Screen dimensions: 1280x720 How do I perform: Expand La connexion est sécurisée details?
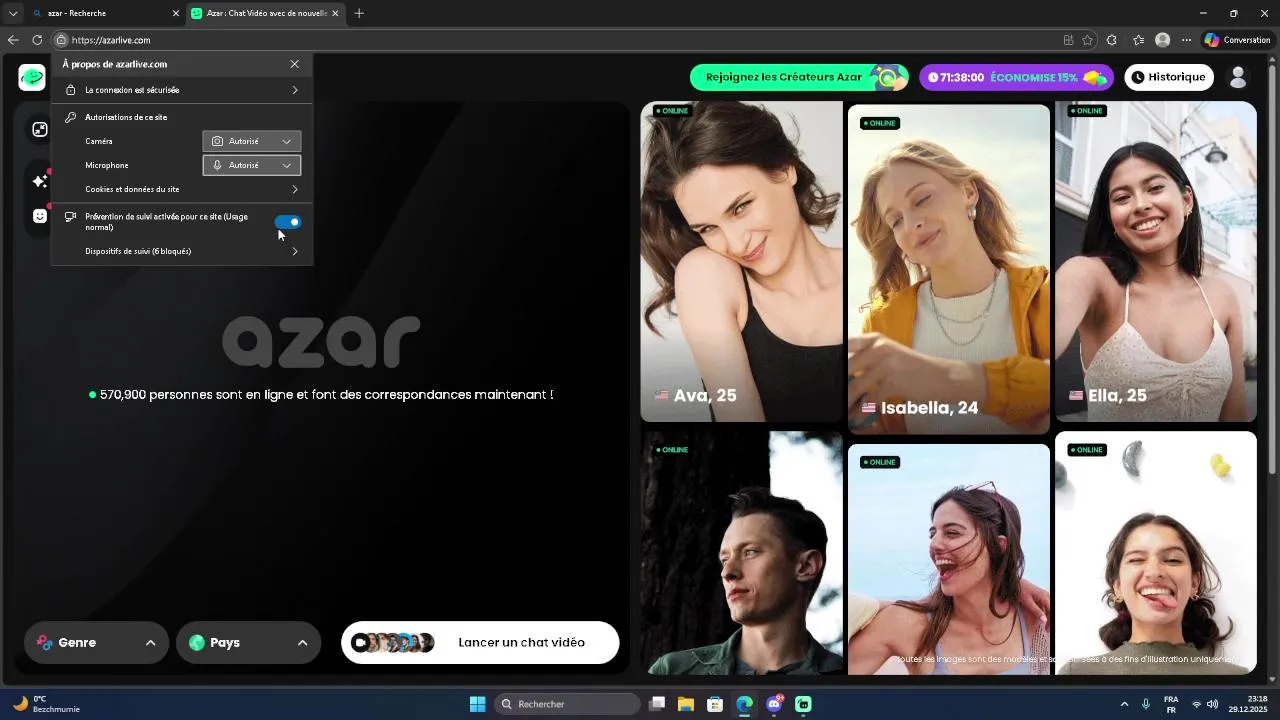(x=182, y=90)
